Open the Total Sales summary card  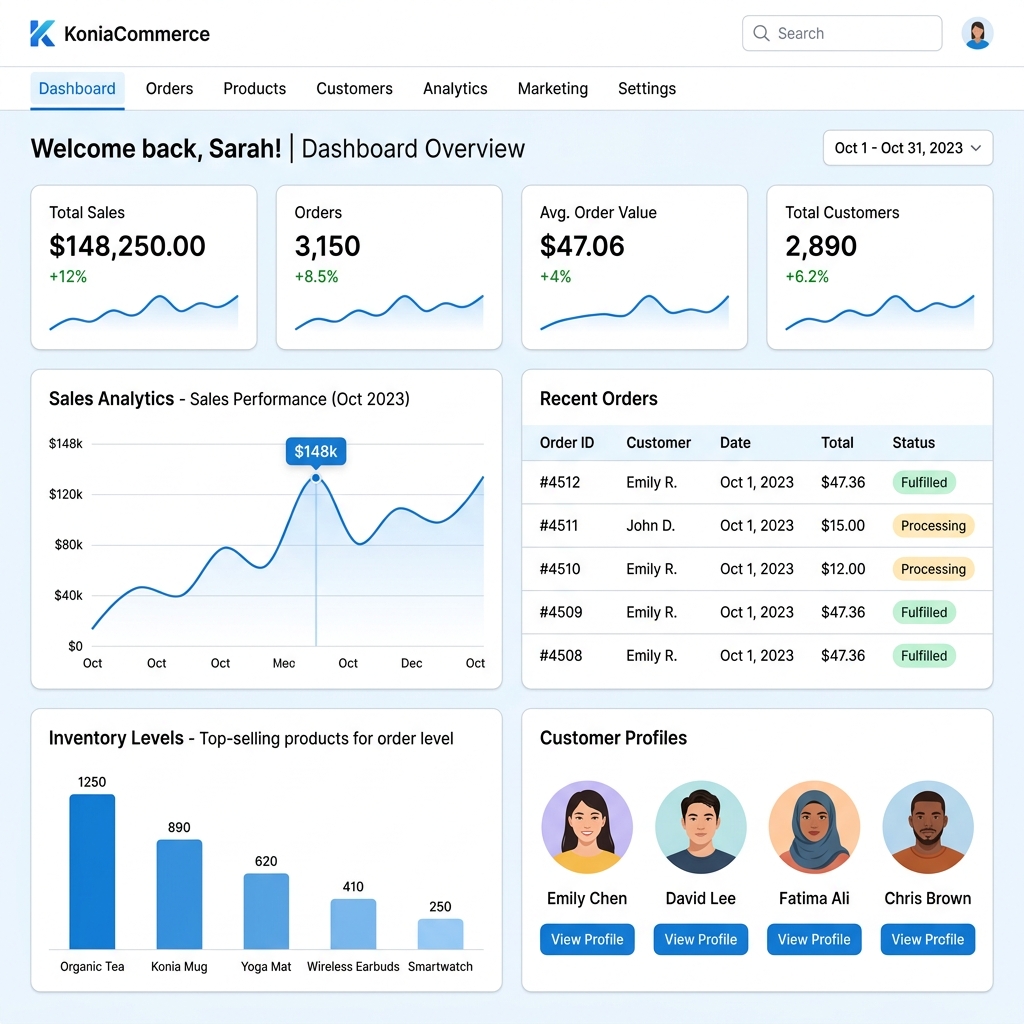[x=144, y=267]
